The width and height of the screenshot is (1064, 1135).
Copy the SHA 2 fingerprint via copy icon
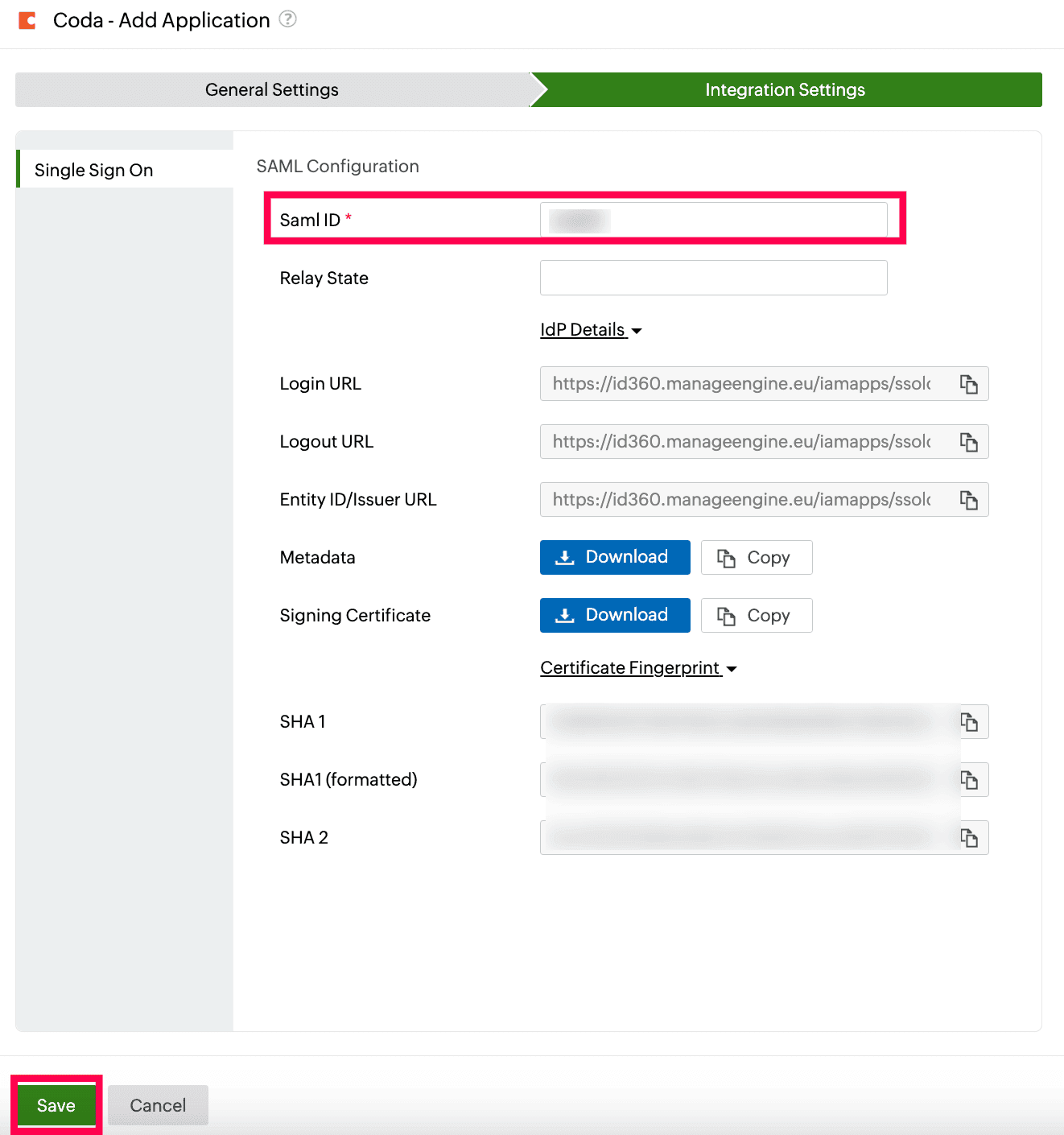point(969,838)
